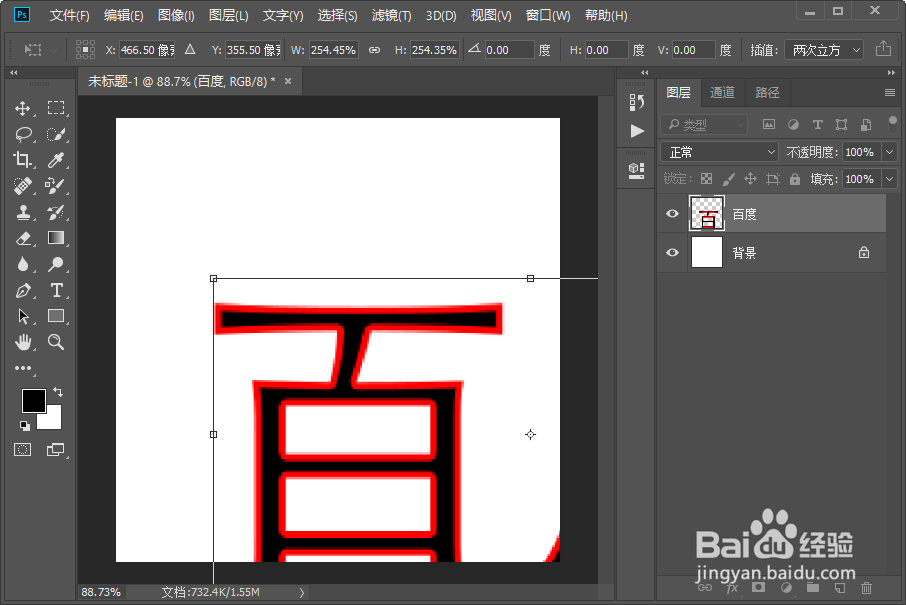Close the 未标题-1 document tab
The width and height of the screenshot is (906, 605).
[x=288, y=81]
